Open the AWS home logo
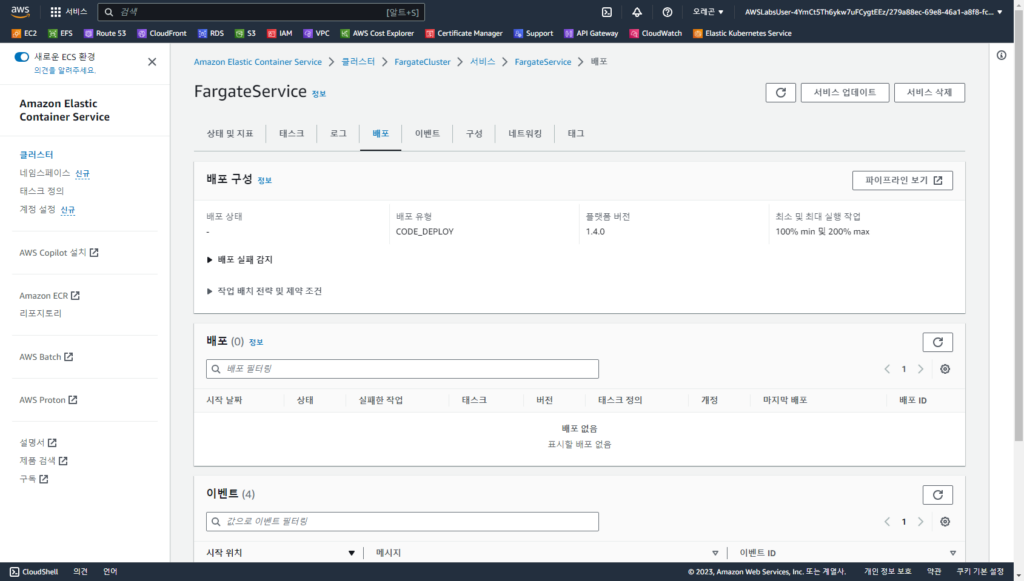 tap(20, 11)
